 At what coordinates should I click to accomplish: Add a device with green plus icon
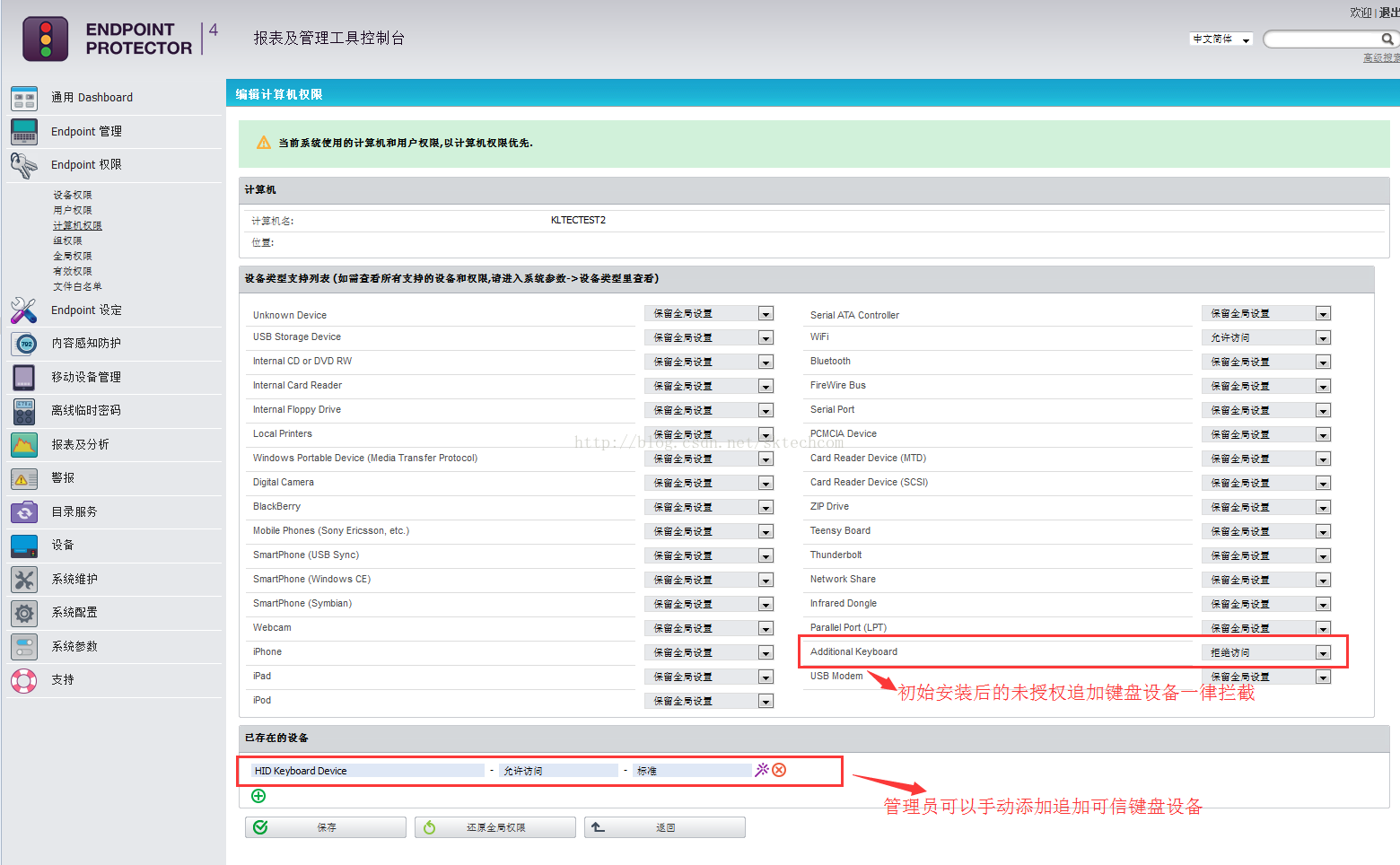(x=258, y=796)
